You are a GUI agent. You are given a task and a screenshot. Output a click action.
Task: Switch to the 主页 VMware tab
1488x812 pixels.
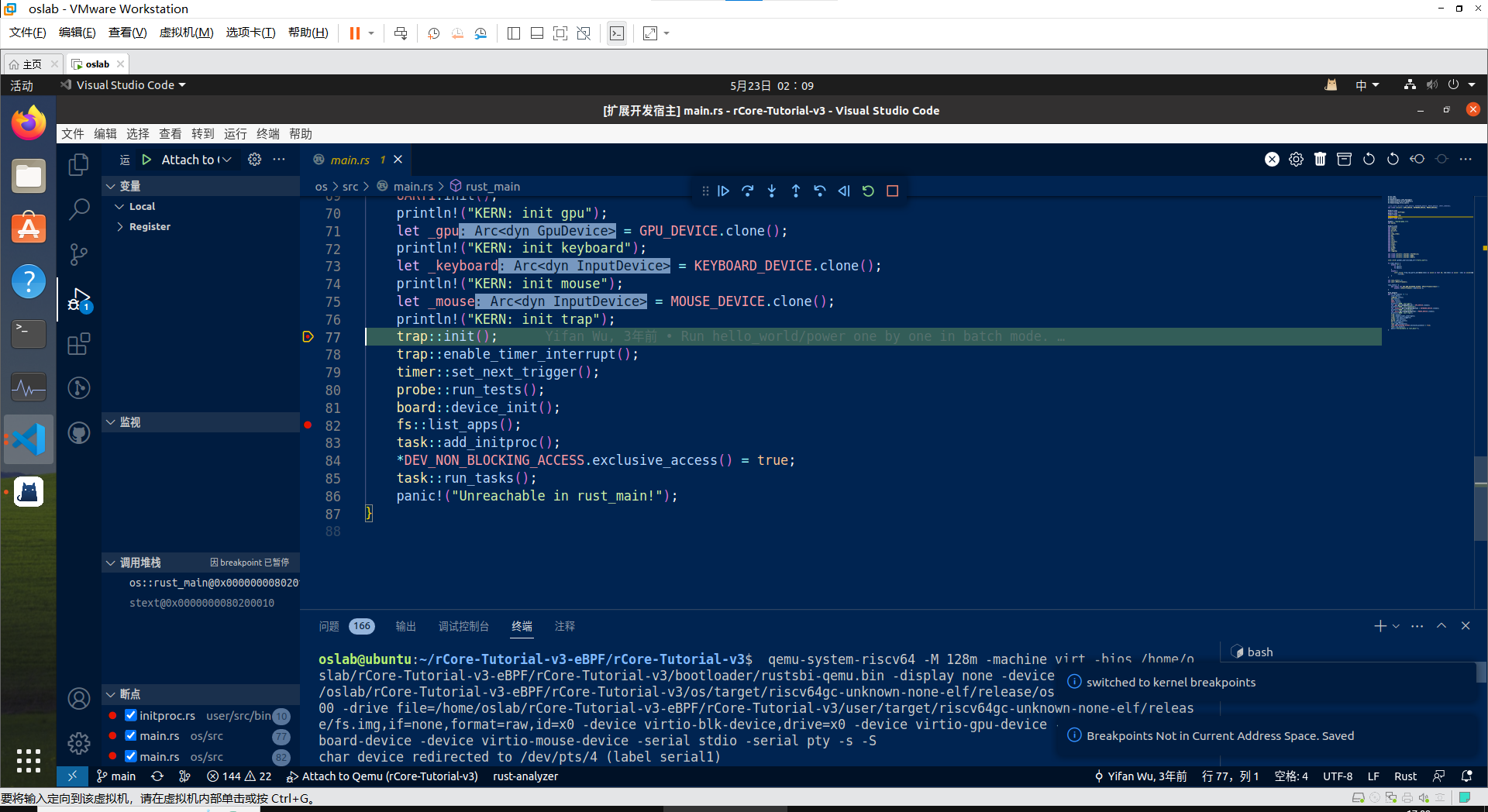pos(33,64)
